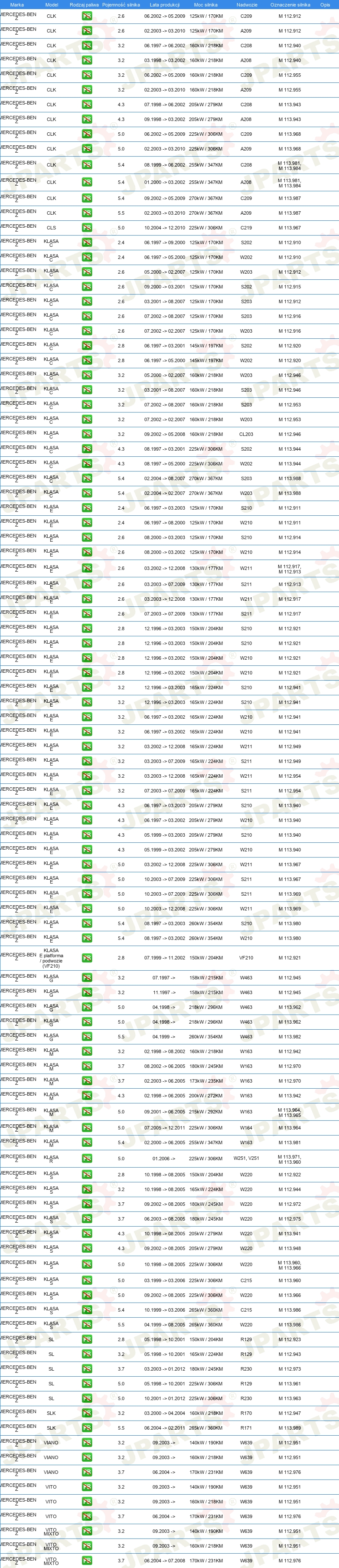Click fuel icon in Klasa S C215 M 113.986 row
This screenshot has width=339, height=1568.
(x=87, y=1310)
